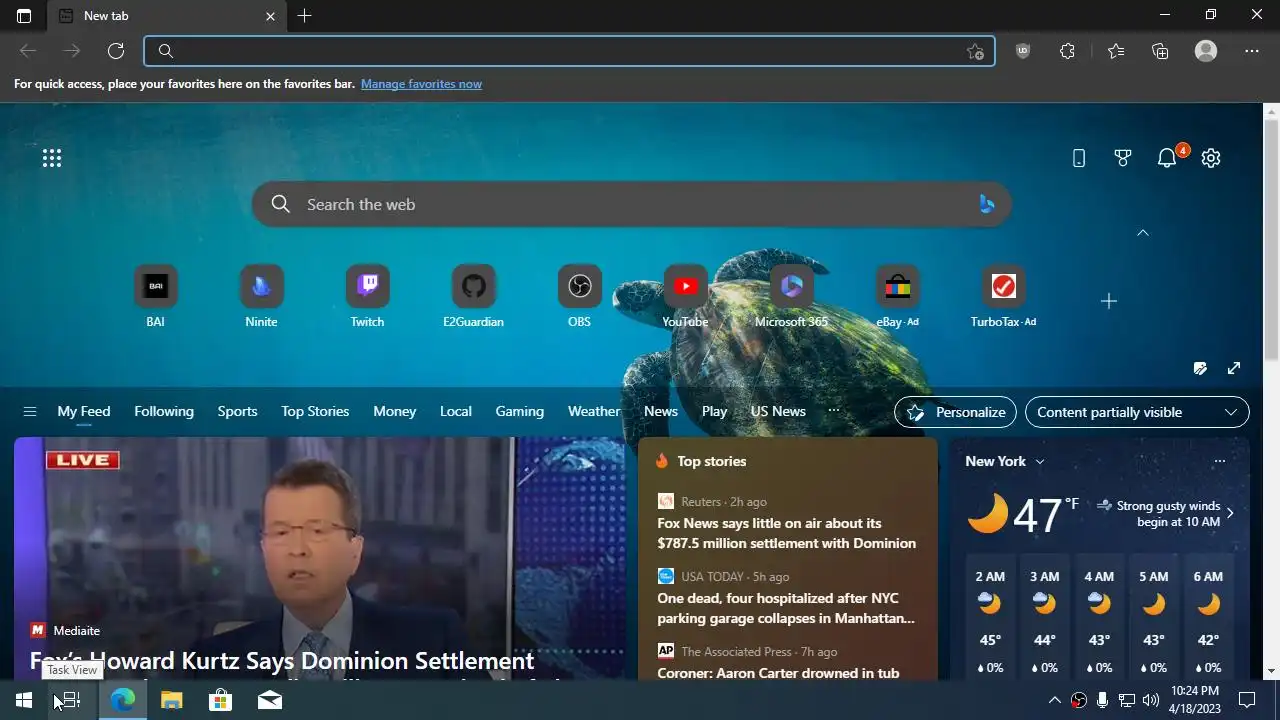Image resolution: width=1280 pixels, height=720 pixels.
Task: Open Task View in taskbar
Action: pos(71,700)
